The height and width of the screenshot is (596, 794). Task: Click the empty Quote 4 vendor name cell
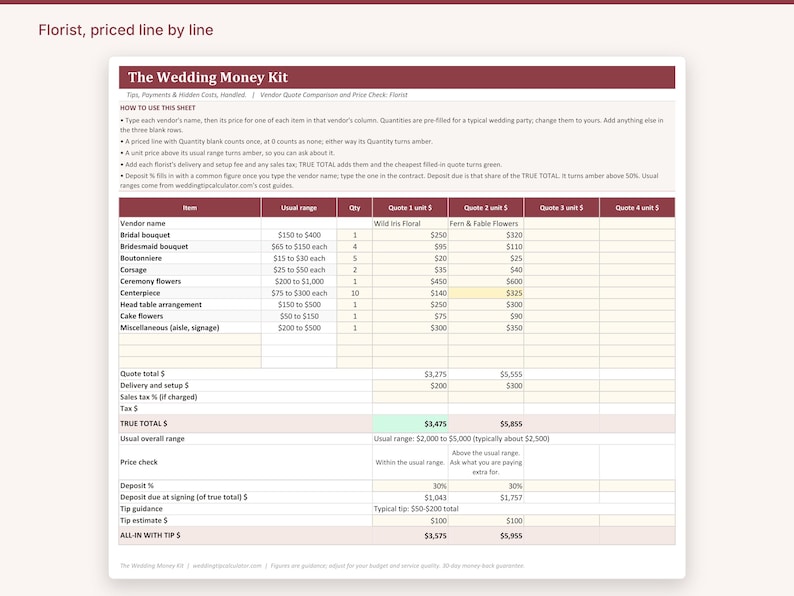(637, 223)
